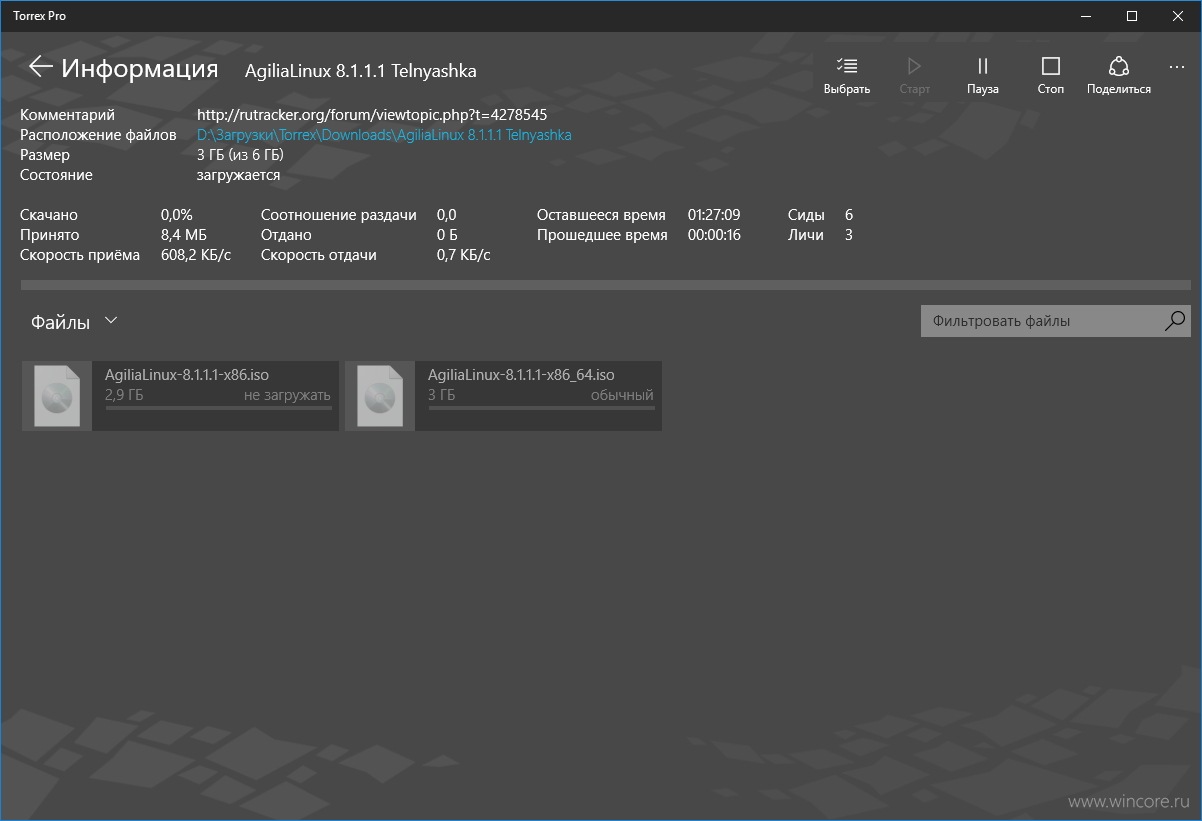Click the received amount 8,4 МБ

click(x=184, y=235)
